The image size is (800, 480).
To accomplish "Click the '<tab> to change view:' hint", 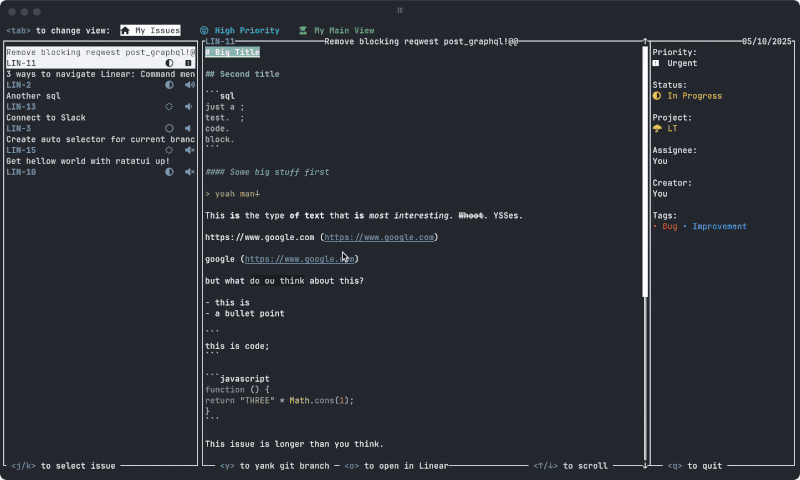I will pos(58,31).
